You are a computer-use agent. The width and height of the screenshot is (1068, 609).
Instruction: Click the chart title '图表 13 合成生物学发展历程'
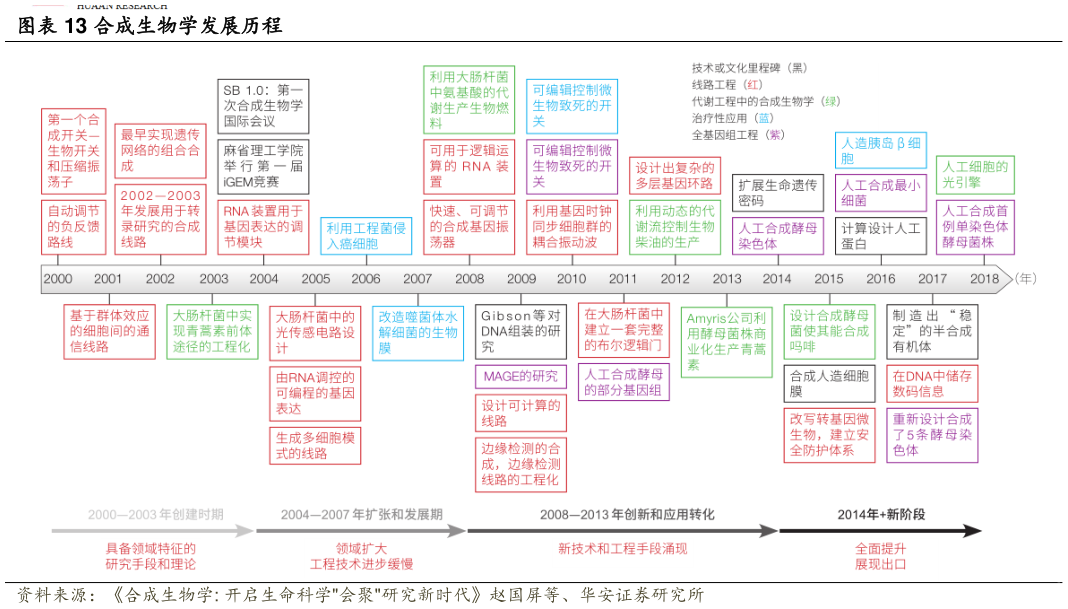tap(150, 26)
